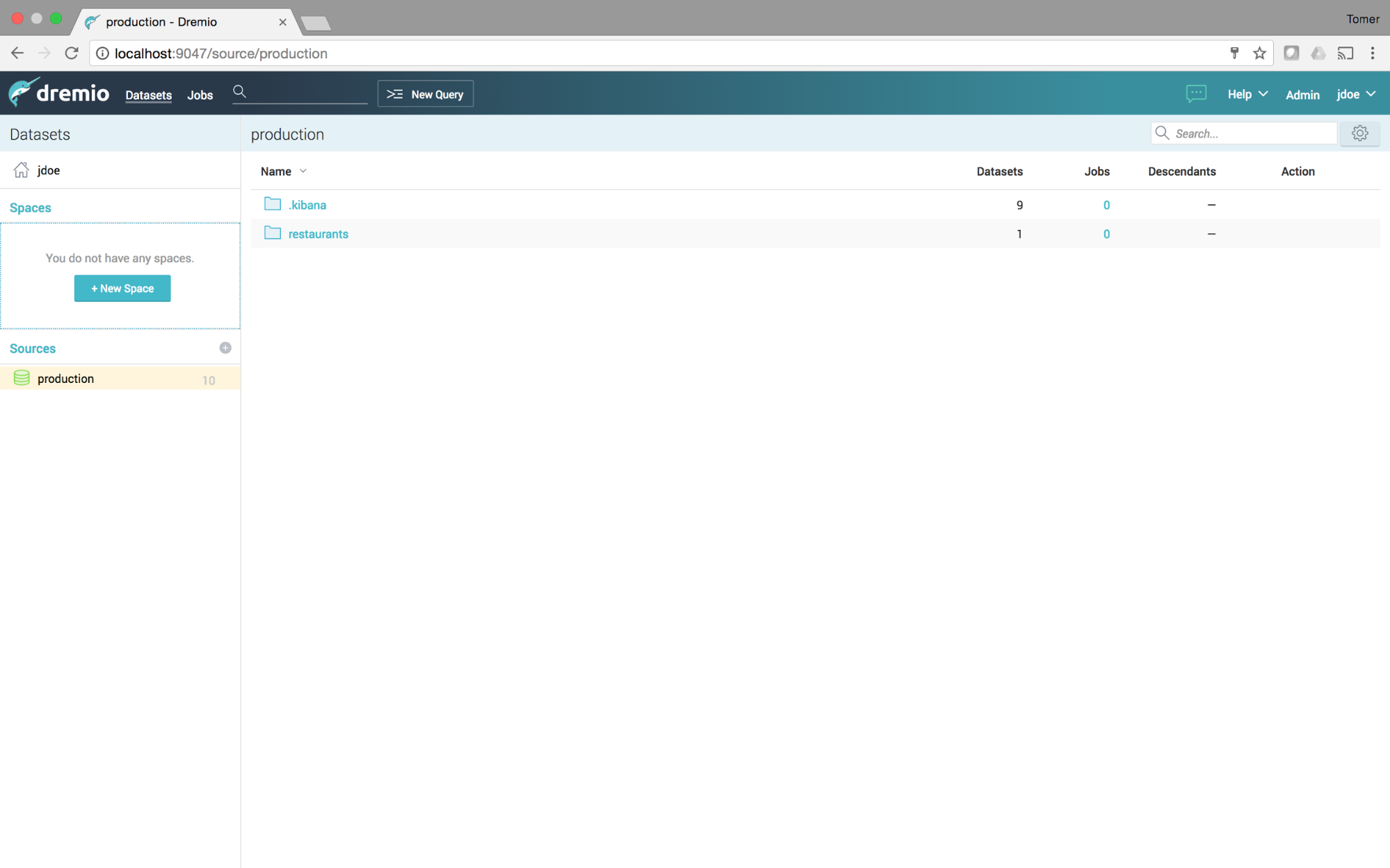Click the header search magnifier icon
Screen dimensions: 1390x868
[x=240, y=92]
